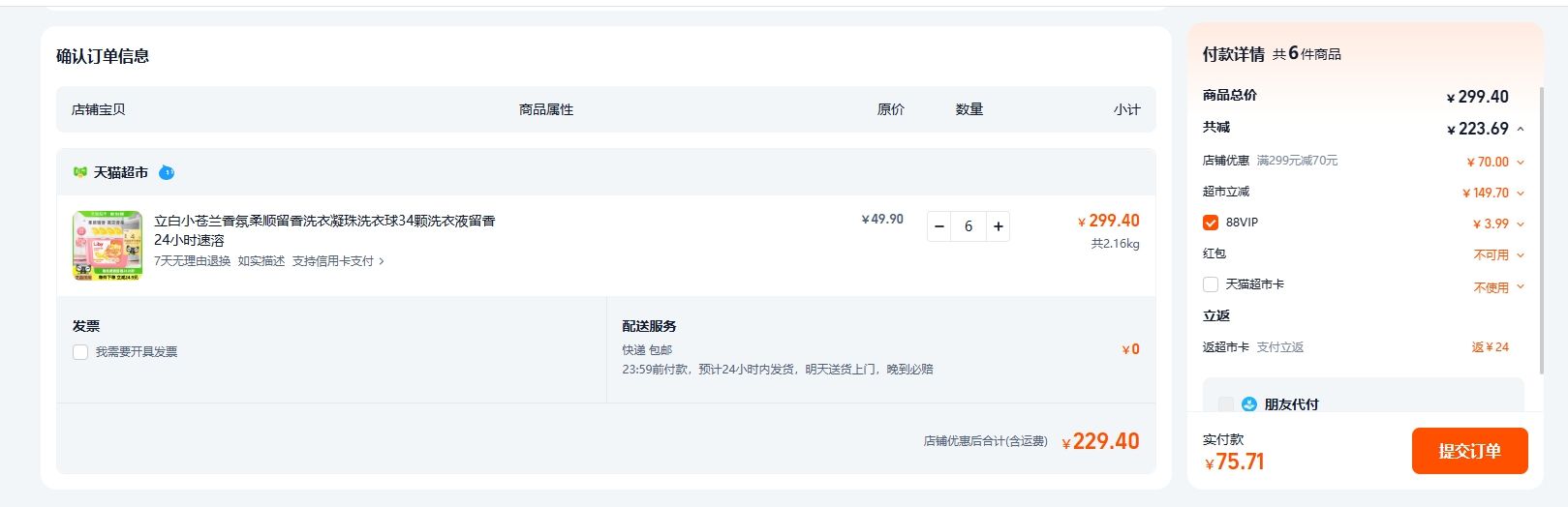This screenshot has width=1568, height=507.
Task: Enable the 天猫超市卡 checkbox
Action: (x=1210, y=284)
